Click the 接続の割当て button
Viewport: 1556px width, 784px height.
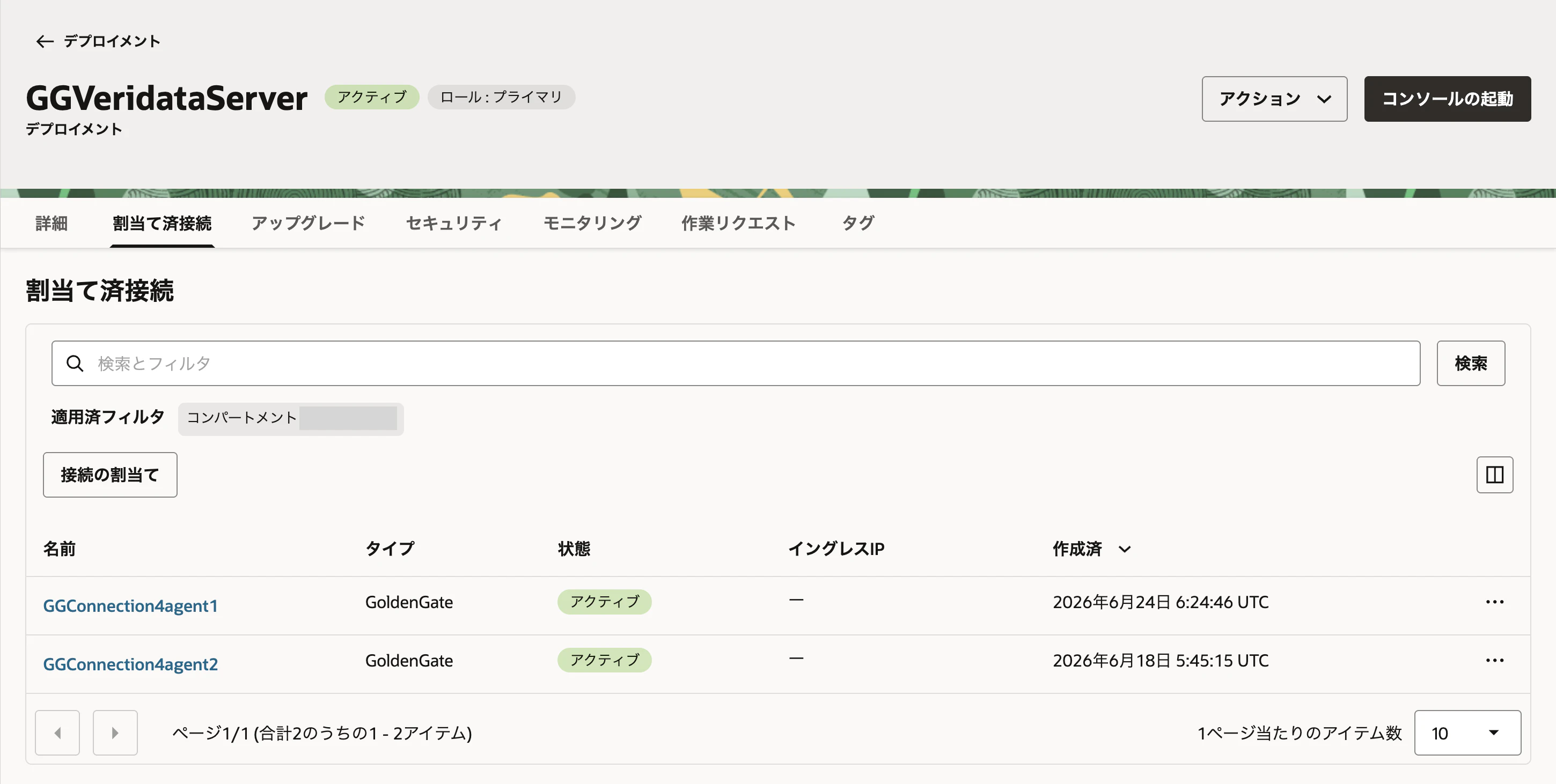click(x=110, y=475)
